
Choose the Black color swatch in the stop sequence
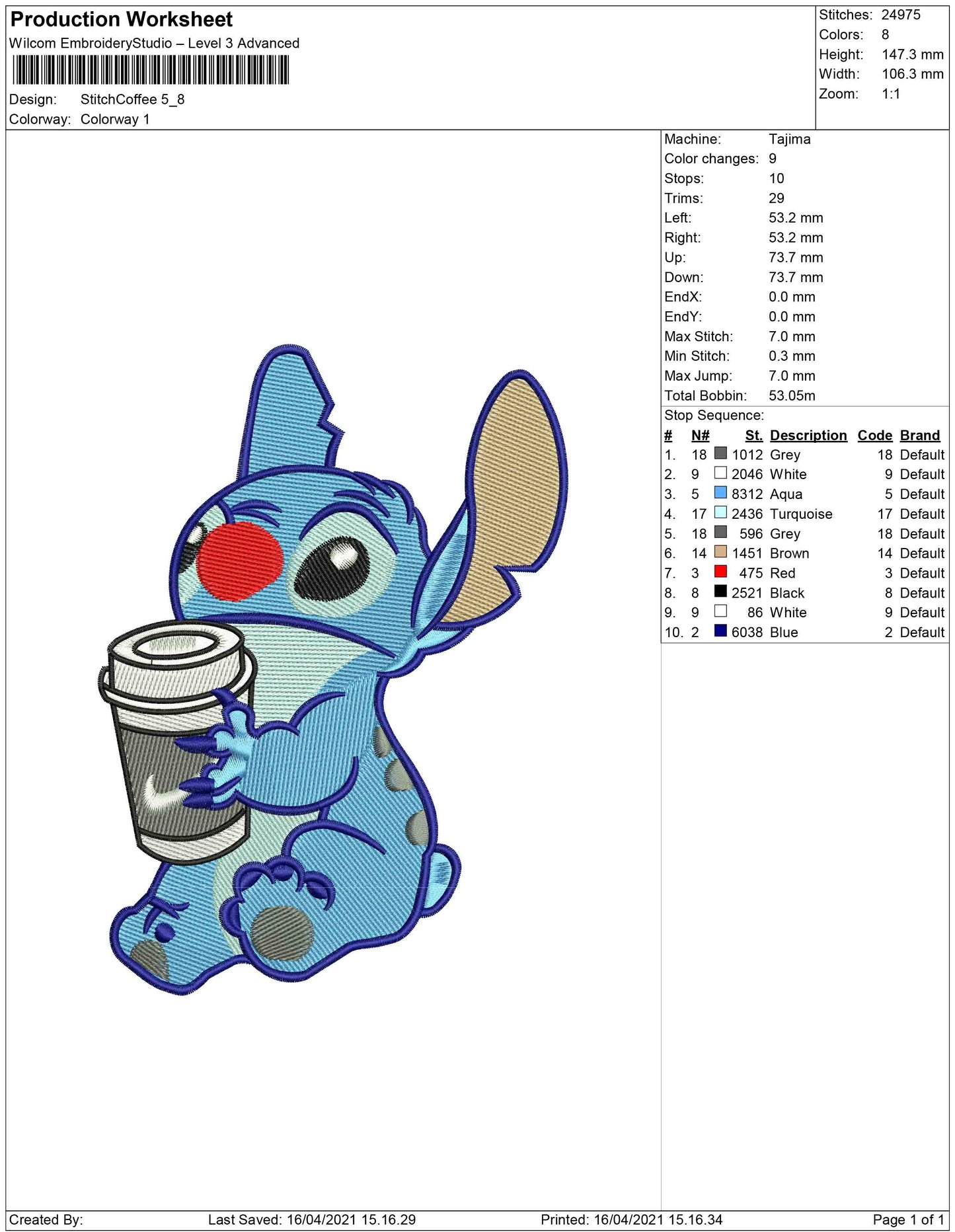click(x=720, y=592)
